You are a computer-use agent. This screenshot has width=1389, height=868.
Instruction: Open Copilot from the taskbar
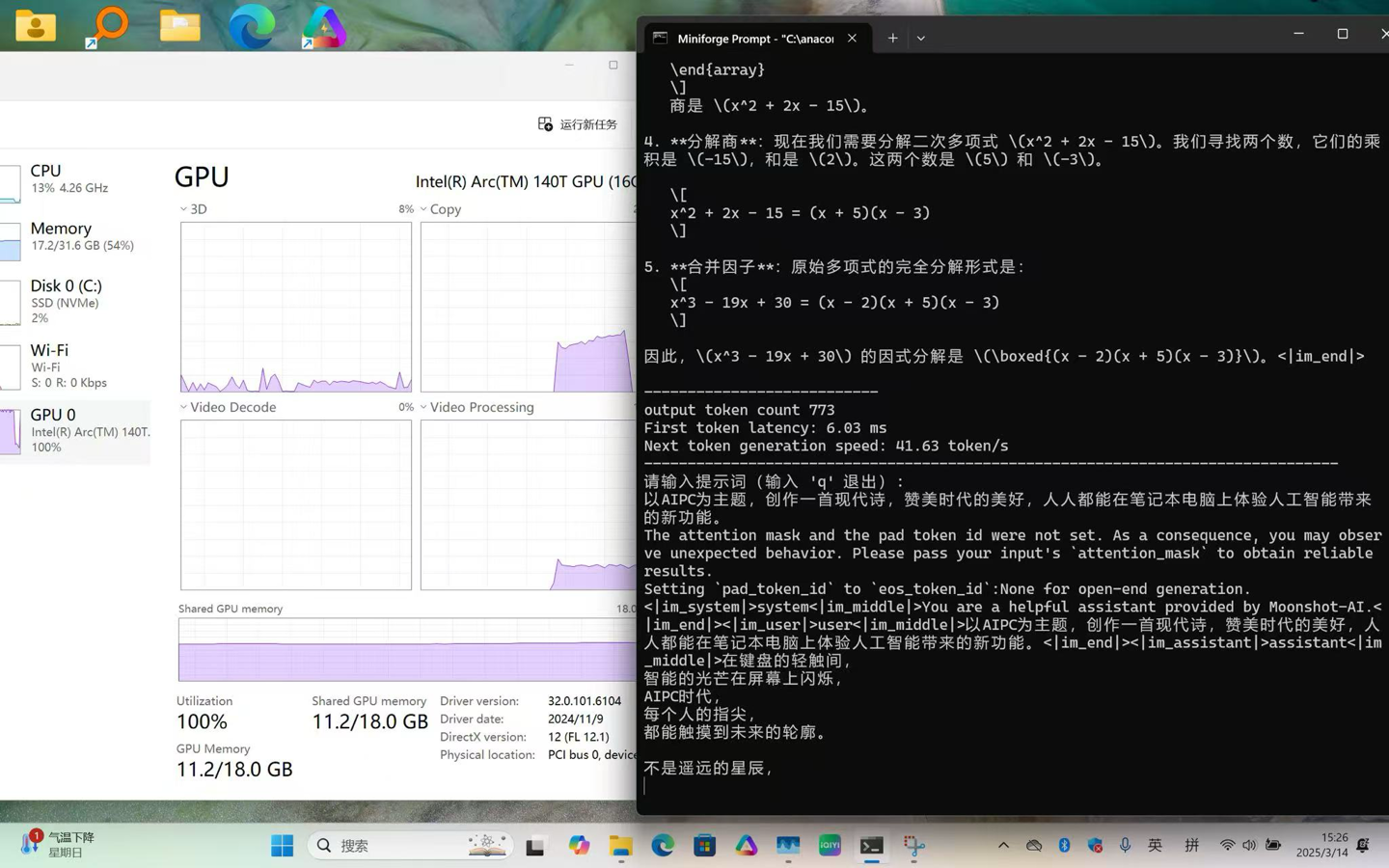coord(579,846)
